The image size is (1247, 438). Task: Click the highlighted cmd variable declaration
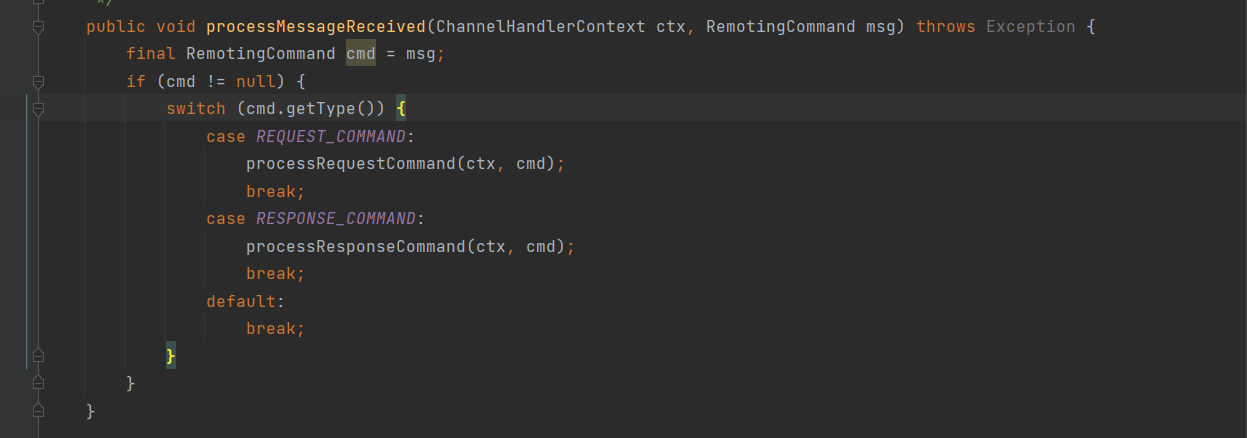point(360,54)
